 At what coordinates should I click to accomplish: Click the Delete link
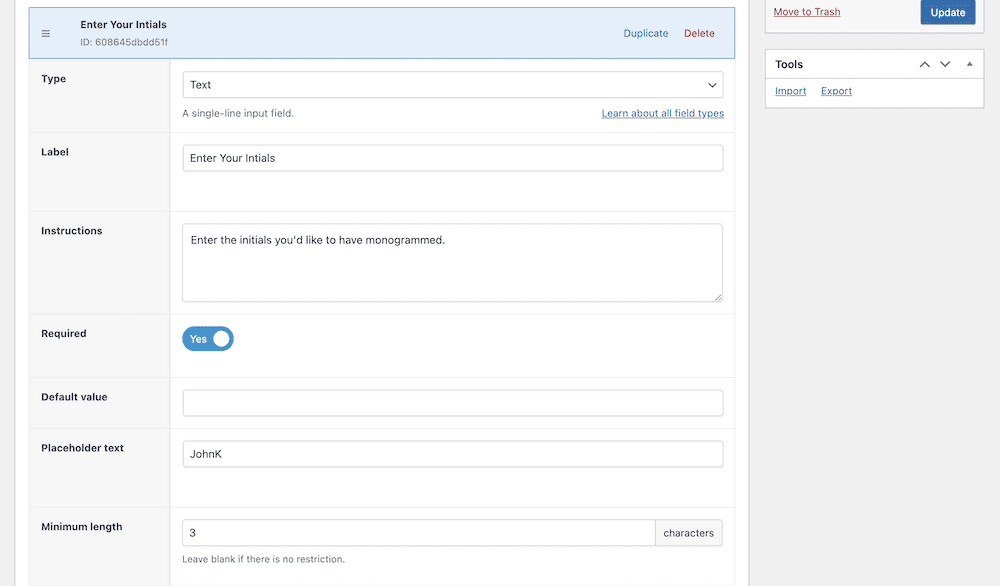point(699,33)
